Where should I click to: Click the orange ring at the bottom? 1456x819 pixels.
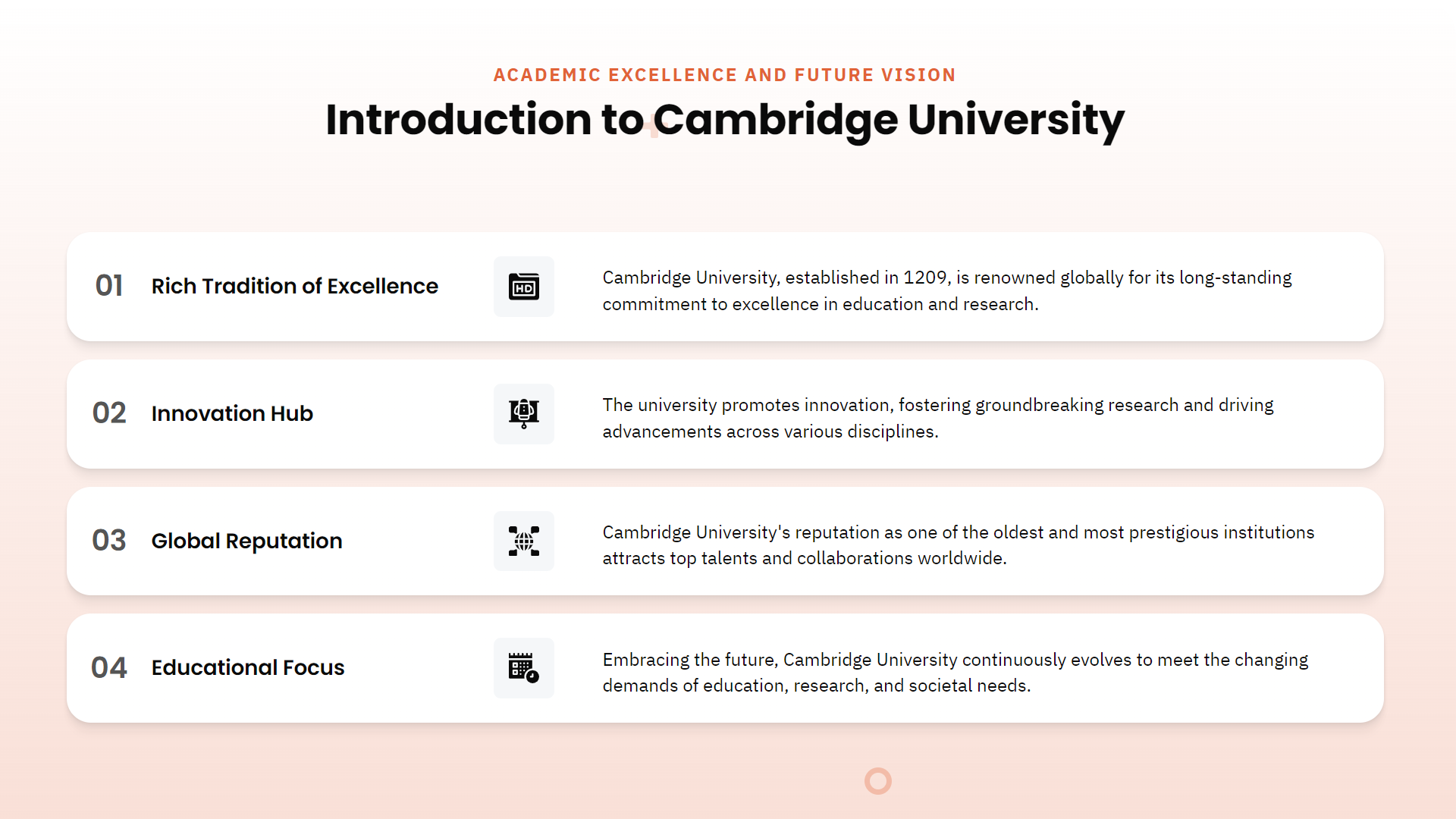878,781
